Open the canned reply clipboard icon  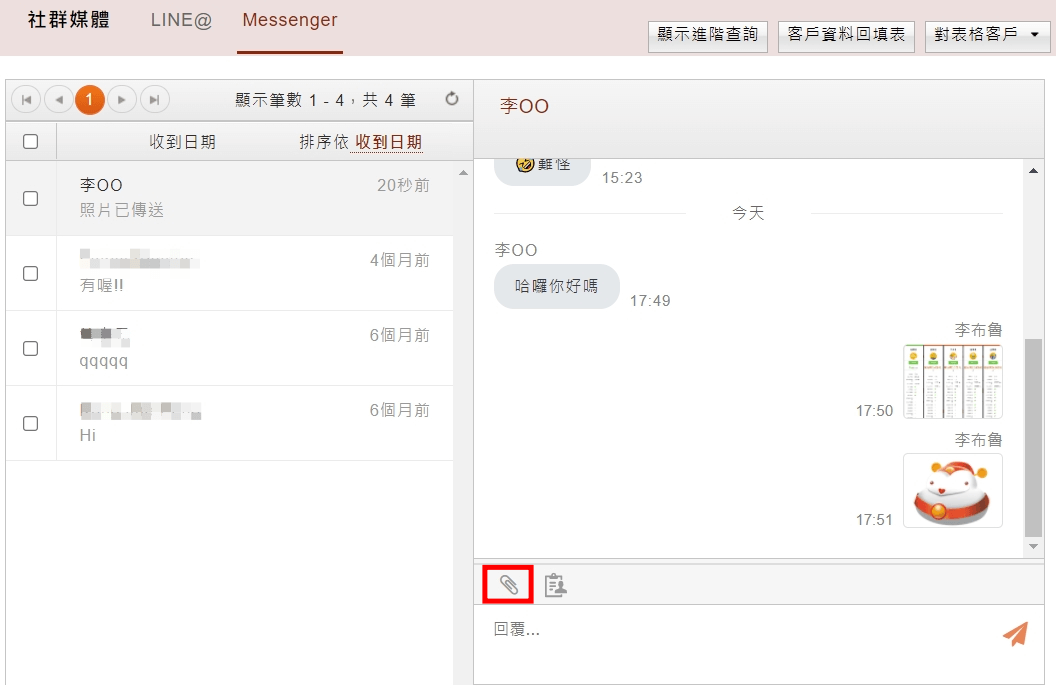coord(555,586)
